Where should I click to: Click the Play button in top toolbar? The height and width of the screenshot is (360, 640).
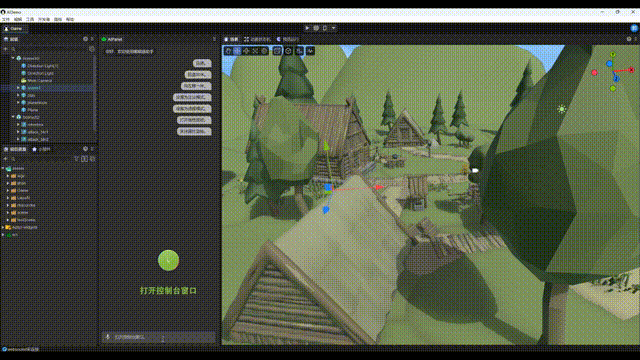307,28
